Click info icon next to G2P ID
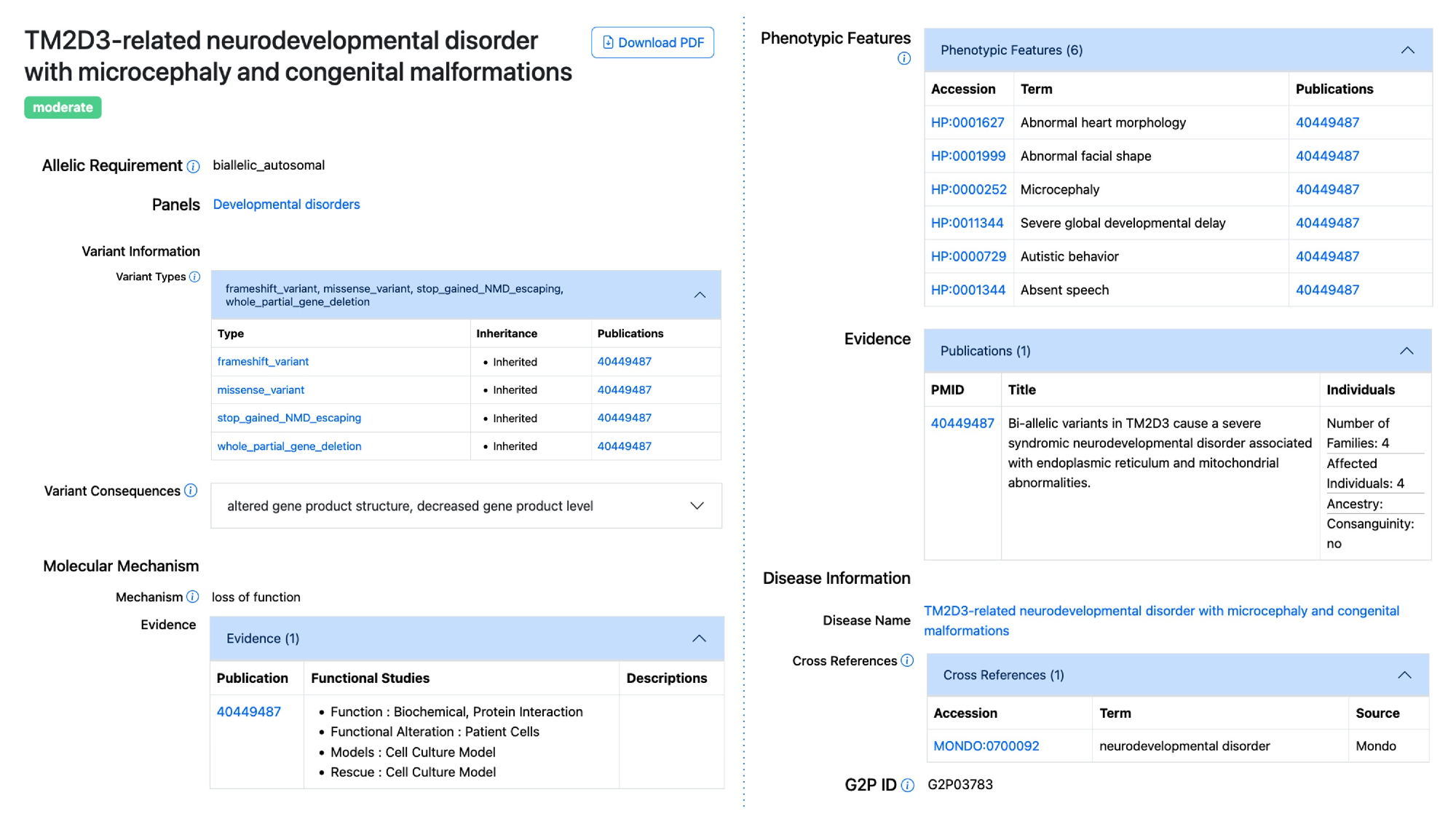 (907, 785)
